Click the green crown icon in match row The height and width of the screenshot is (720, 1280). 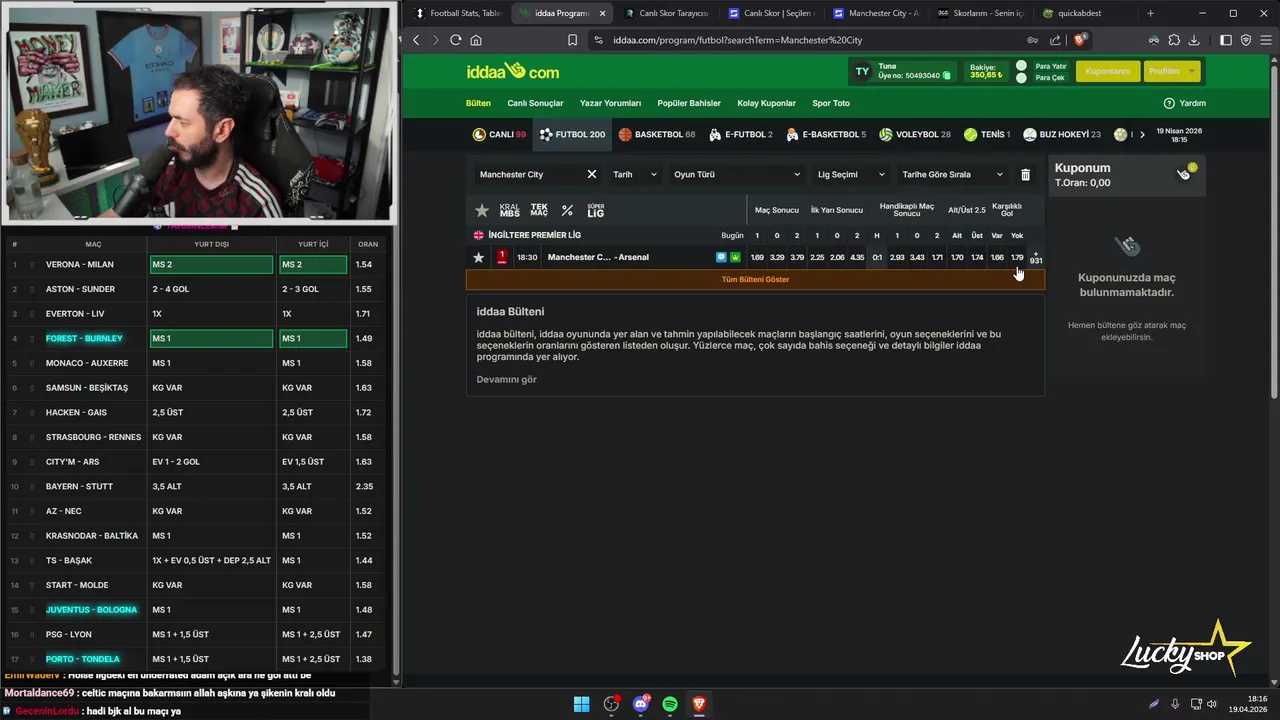735,257
